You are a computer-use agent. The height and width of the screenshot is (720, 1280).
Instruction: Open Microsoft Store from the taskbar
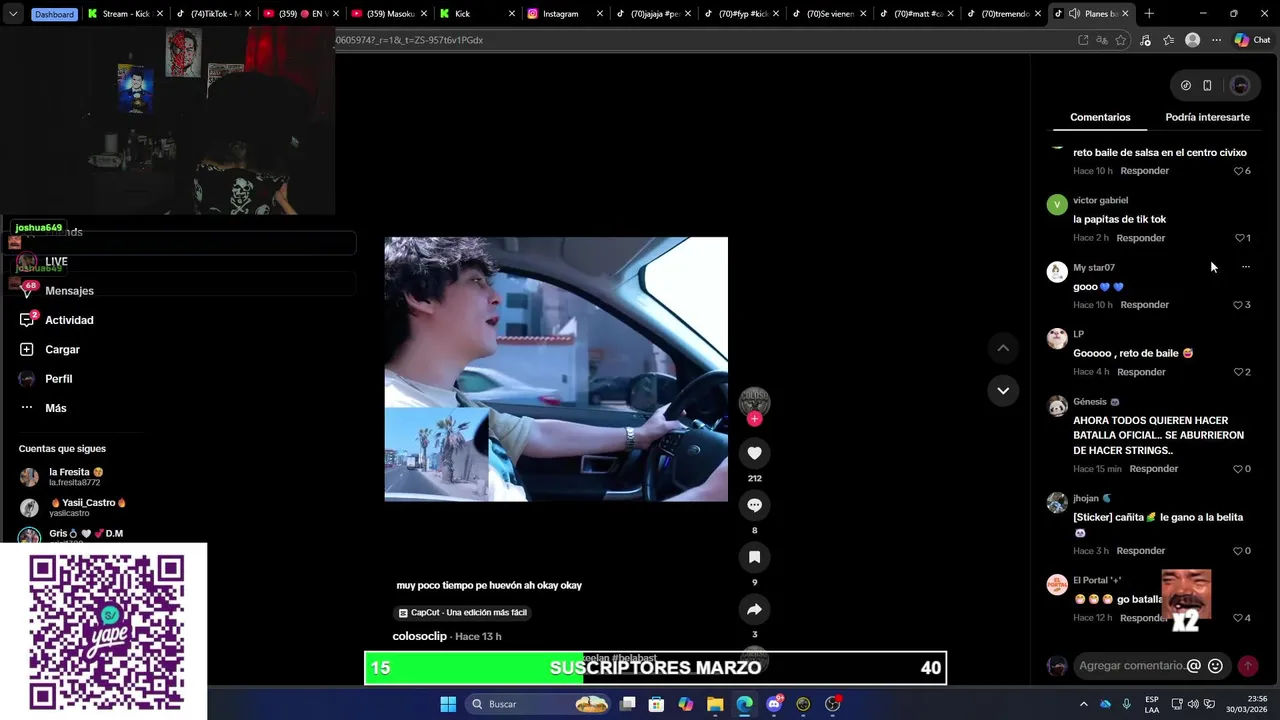pyautogui.click(x=656, y=704)
